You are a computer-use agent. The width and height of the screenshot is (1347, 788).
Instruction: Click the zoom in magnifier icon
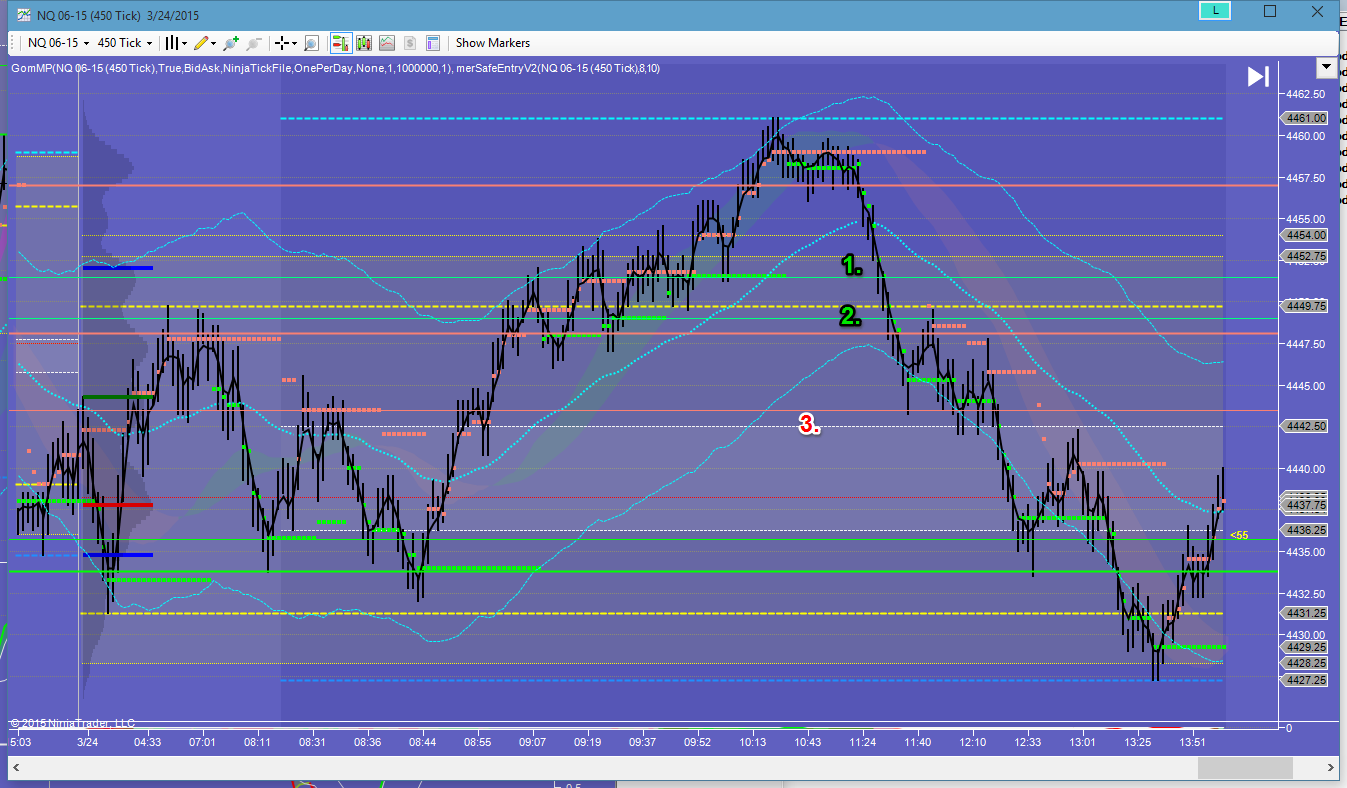(232, 43)
